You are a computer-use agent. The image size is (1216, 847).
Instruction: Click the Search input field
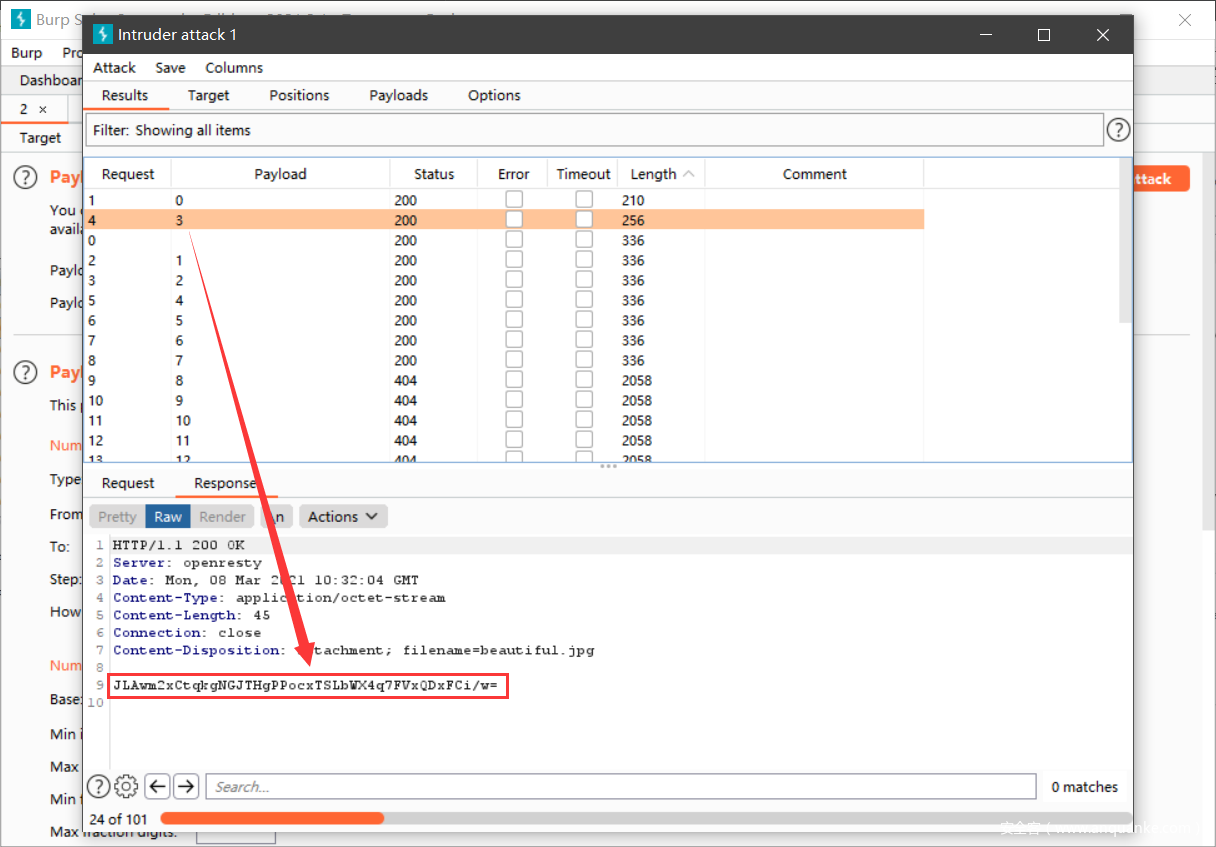620,787
